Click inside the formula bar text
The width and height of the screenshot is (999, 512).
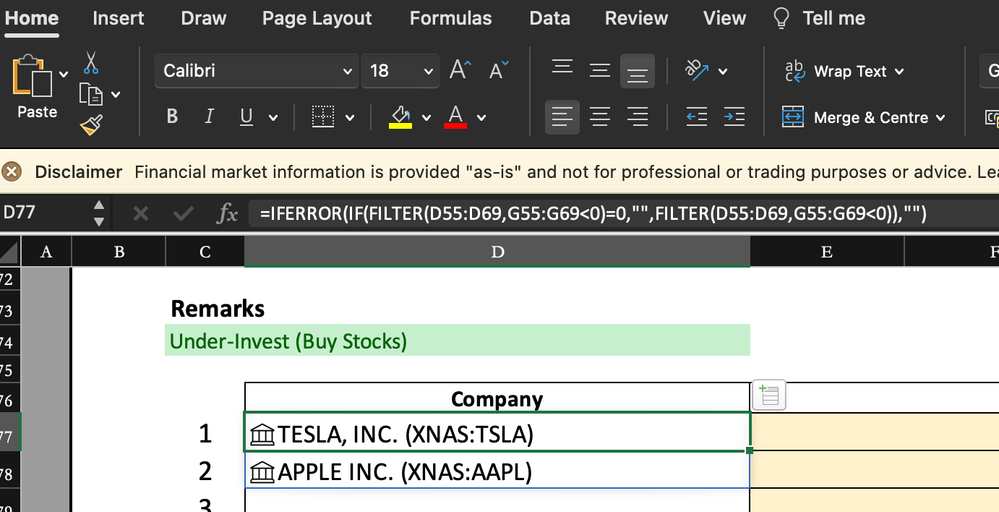coord(593,213)
